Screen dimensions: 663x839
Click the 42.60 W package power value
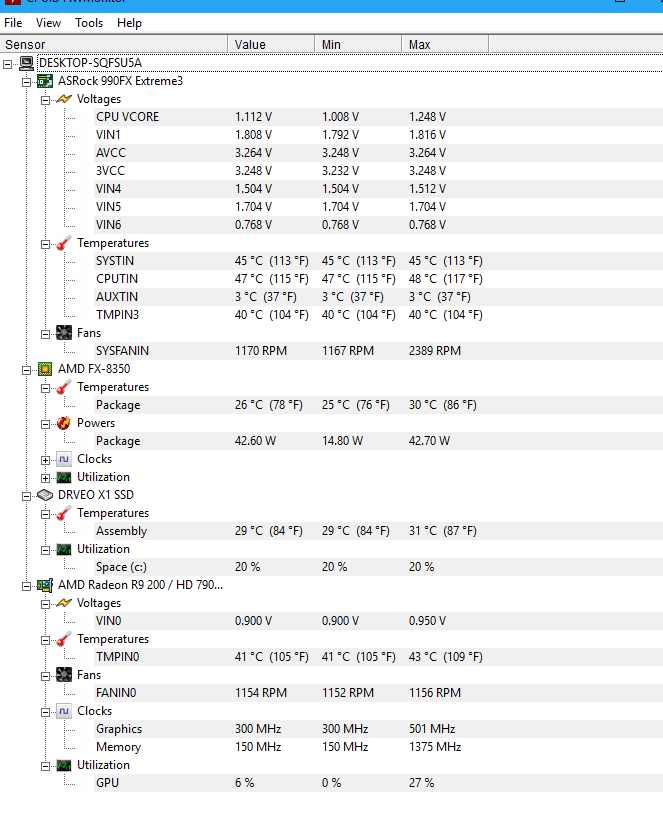point(255,441)
